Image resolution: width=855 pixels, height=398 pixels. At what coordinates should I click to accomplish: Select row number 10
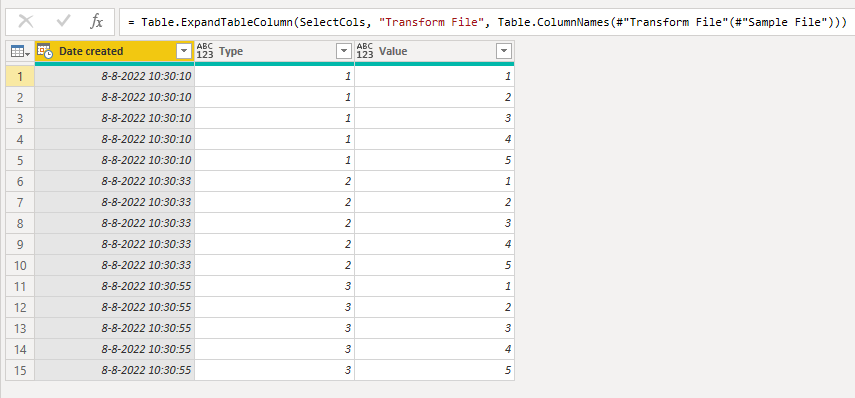(20, 266)
